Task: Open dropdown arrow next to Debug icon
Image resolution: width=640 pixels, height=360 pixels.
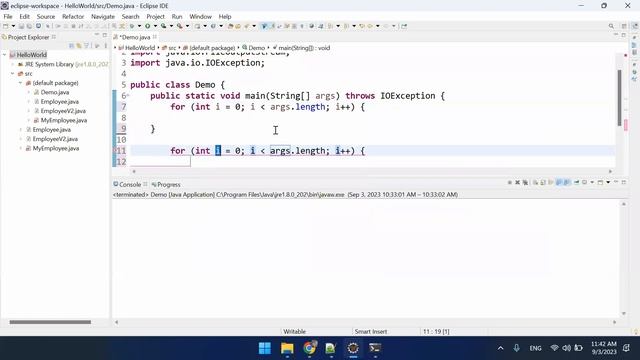Action: pos(139,26)
